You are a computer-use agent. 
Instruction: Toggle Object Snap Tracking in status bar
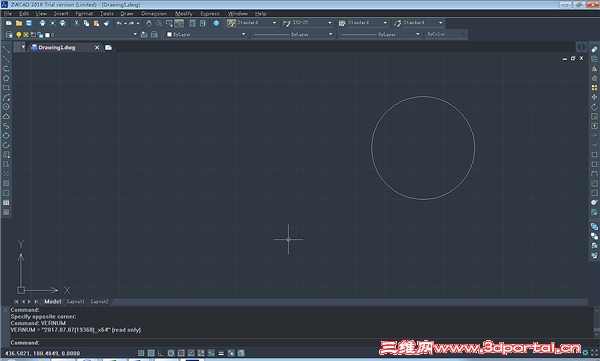click(x=191, y=353)
